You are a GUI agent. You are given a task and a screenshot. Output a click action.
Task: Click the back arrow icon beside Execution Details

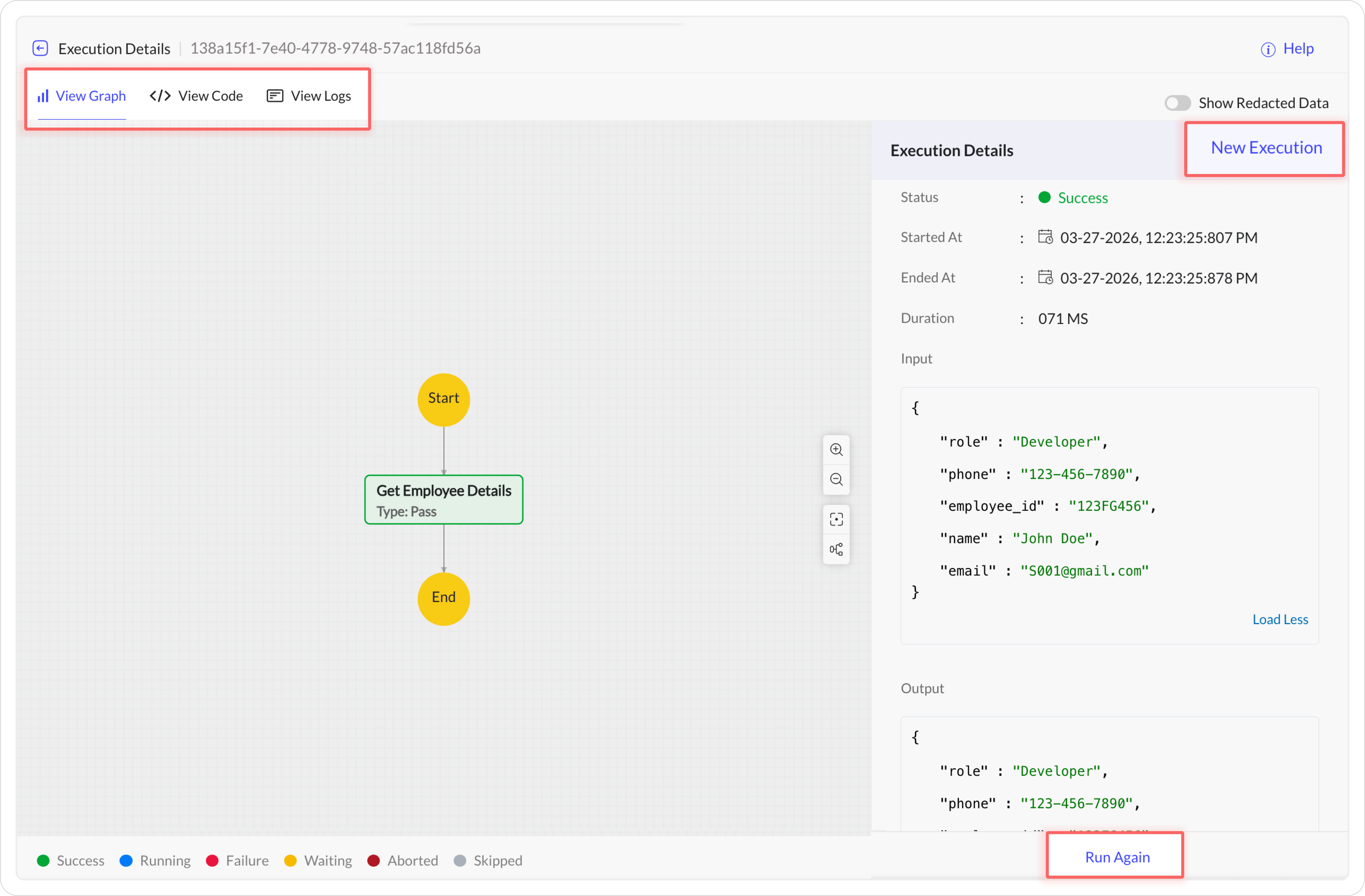[40, 48]
